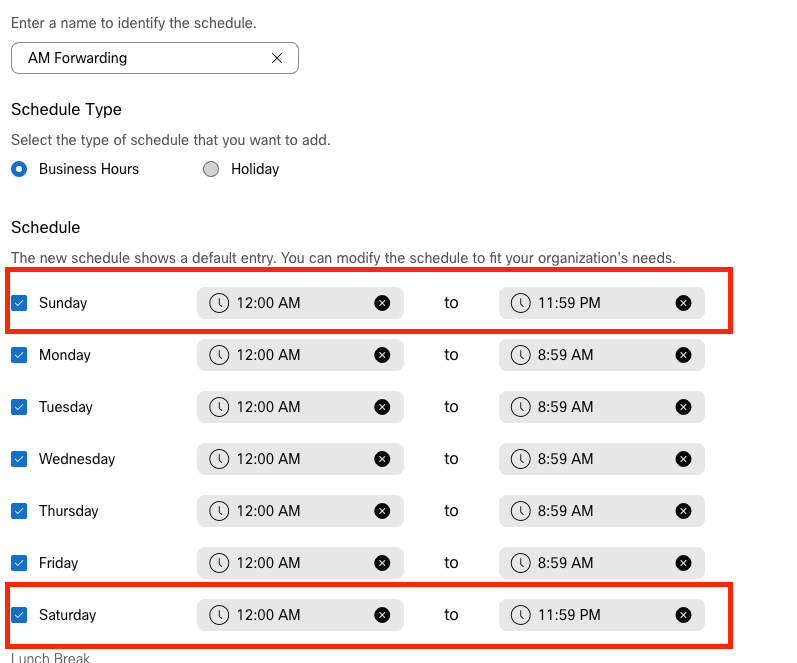The image size is (797, 663).
Task: Clear Sunday's 12:00 AM start time
Action: (382, 303)
